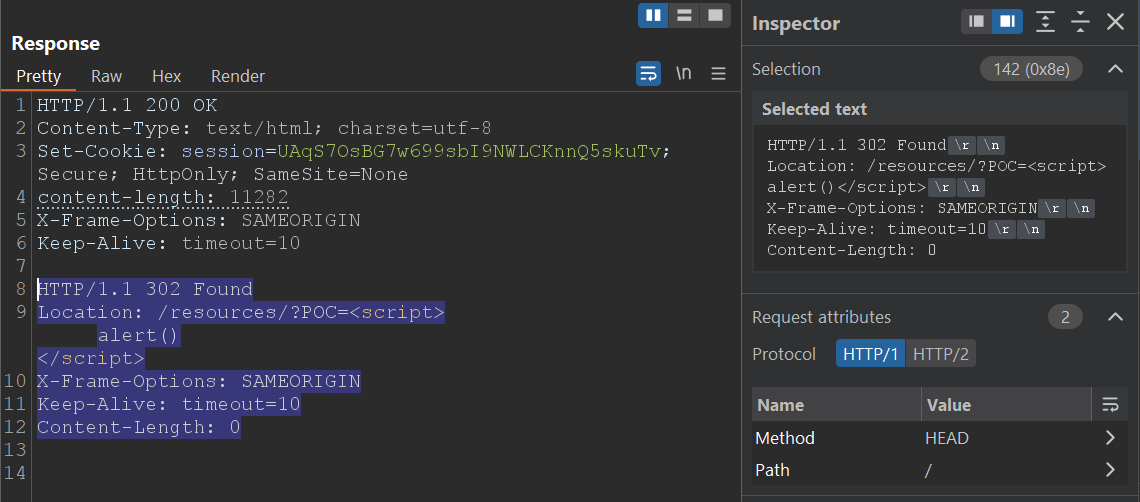Expand all Inspector sections
Viewport: 1140px width, 502px height.
point(1045,22)
